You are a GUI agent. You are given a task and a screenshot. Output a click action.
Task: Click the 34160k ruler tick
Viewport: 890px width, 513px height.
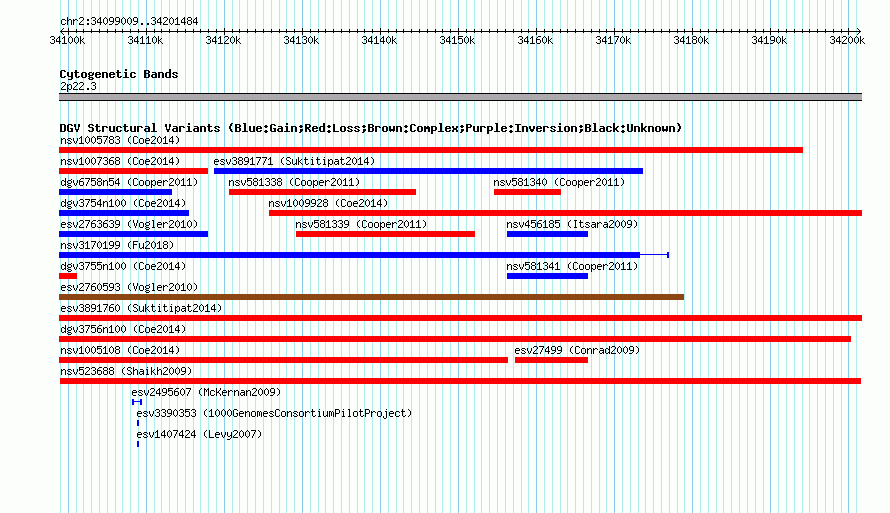click(535, 40)
